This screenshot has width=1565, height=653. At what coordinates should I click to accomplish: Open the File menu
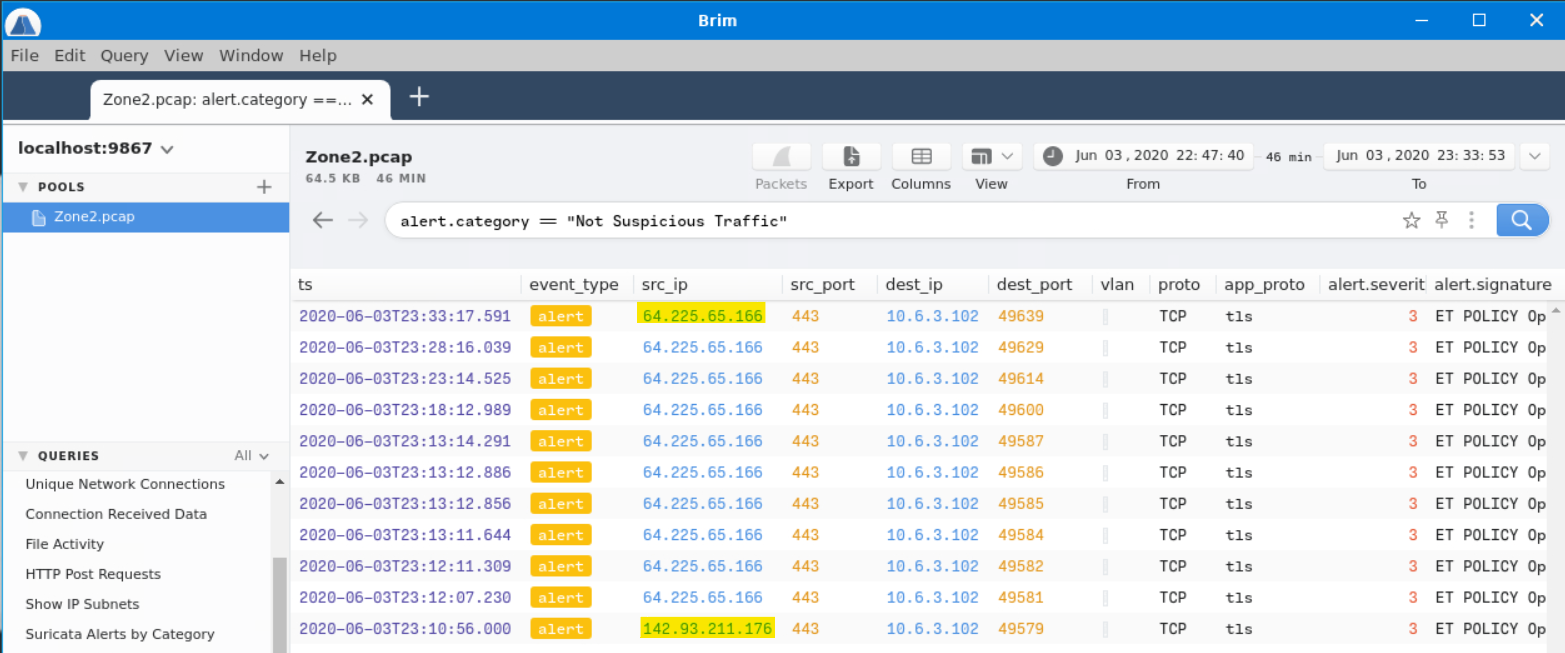(x=25, y=56)
